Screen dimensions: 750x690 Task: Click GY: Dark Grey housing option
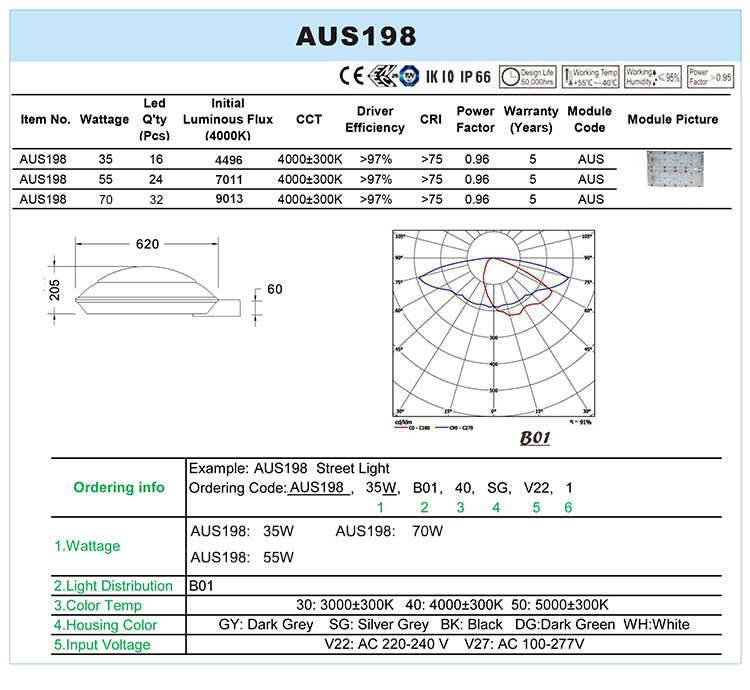coord(266,625)
